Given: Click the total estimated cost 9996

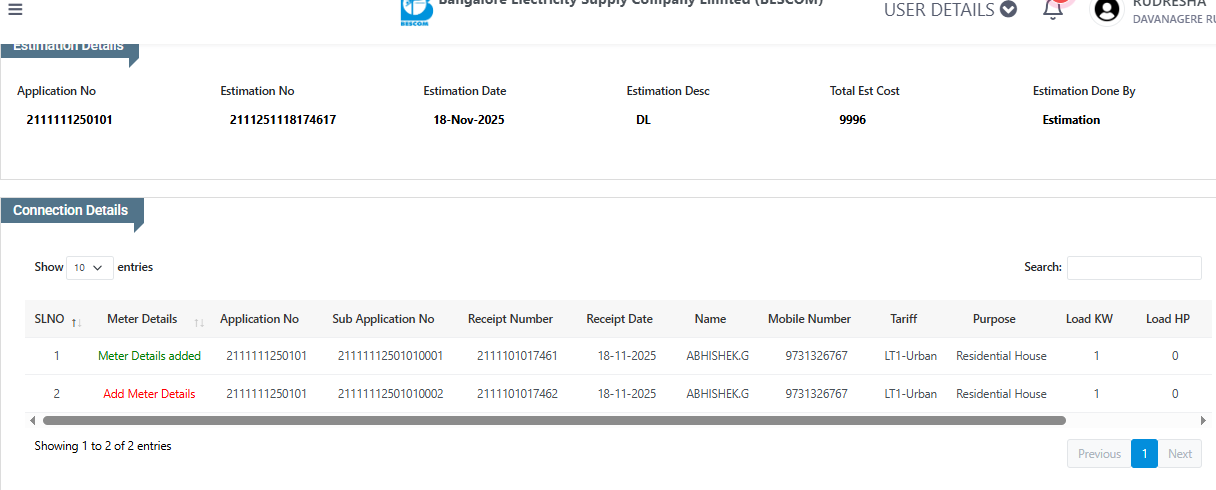Looking at the screenshot, I should coord(852,120).
